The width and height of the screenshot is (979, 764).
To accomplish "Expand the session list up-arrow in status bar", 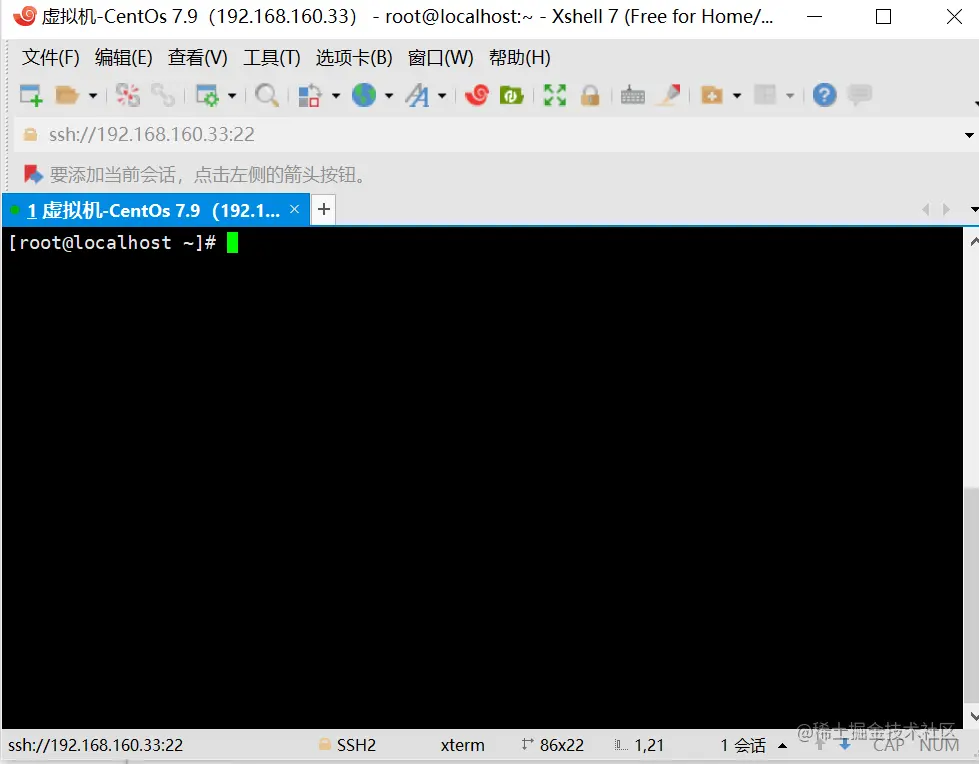I will [782, 745].
